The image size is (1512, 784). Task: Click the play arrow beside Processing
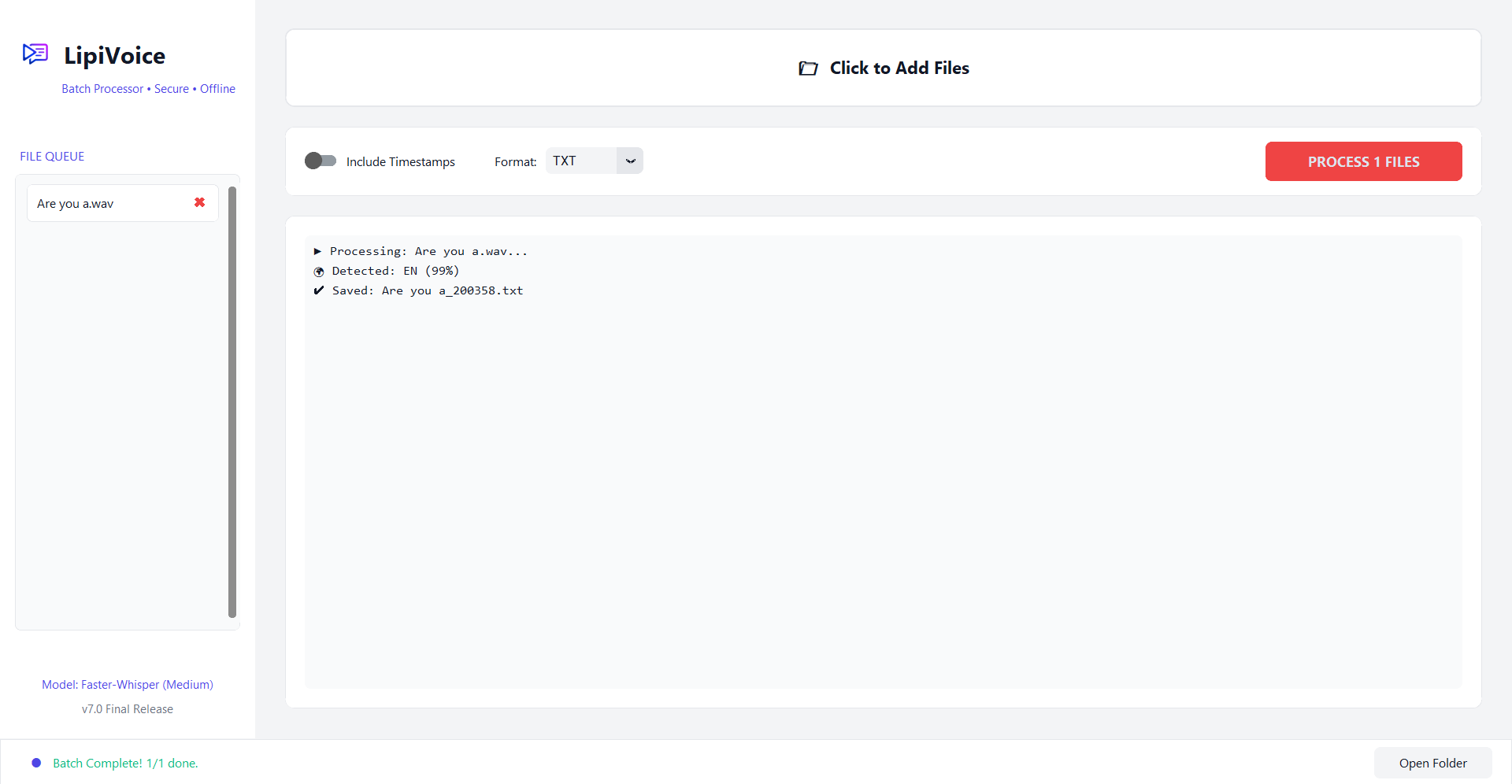tap(317, 251)
